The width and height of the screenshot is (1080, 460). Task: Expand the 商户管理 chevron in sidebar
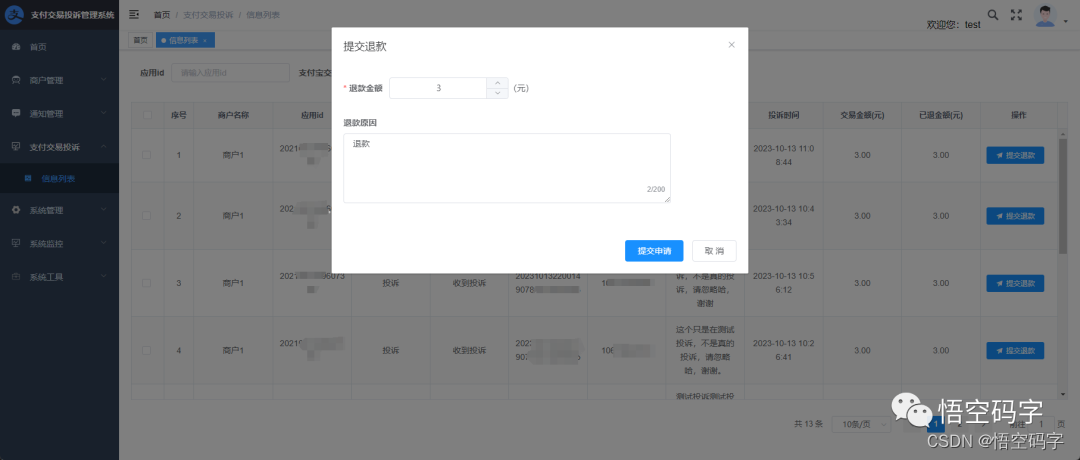tap(103, 80)
